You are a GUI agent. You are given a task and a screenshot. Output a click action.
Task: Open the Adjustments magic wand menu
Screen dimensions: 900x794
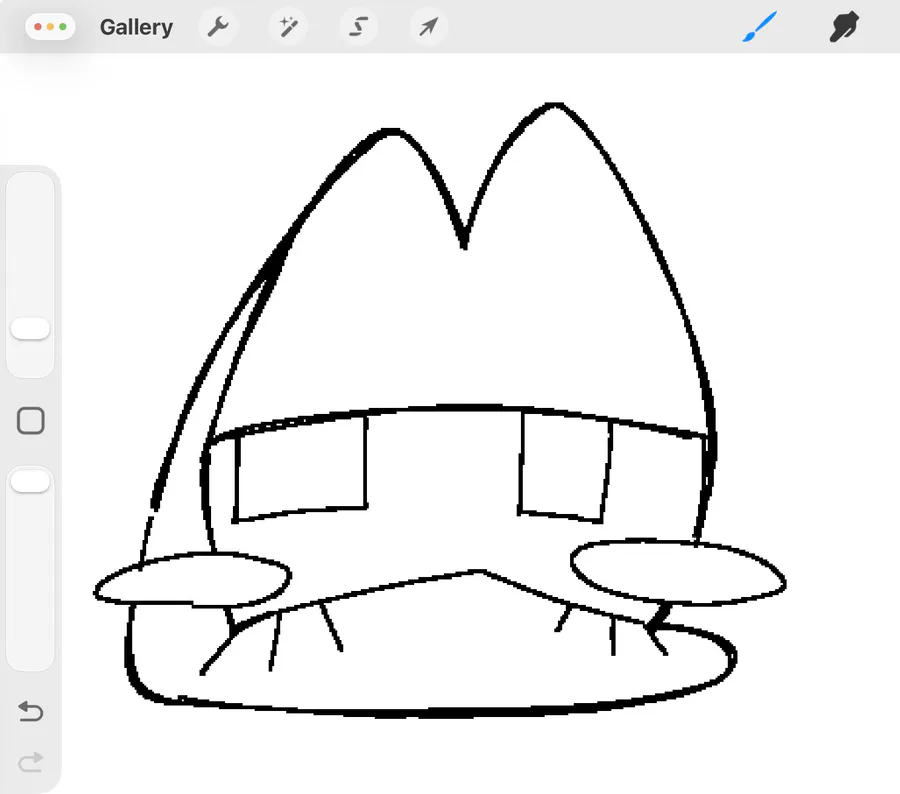(288, 26)
